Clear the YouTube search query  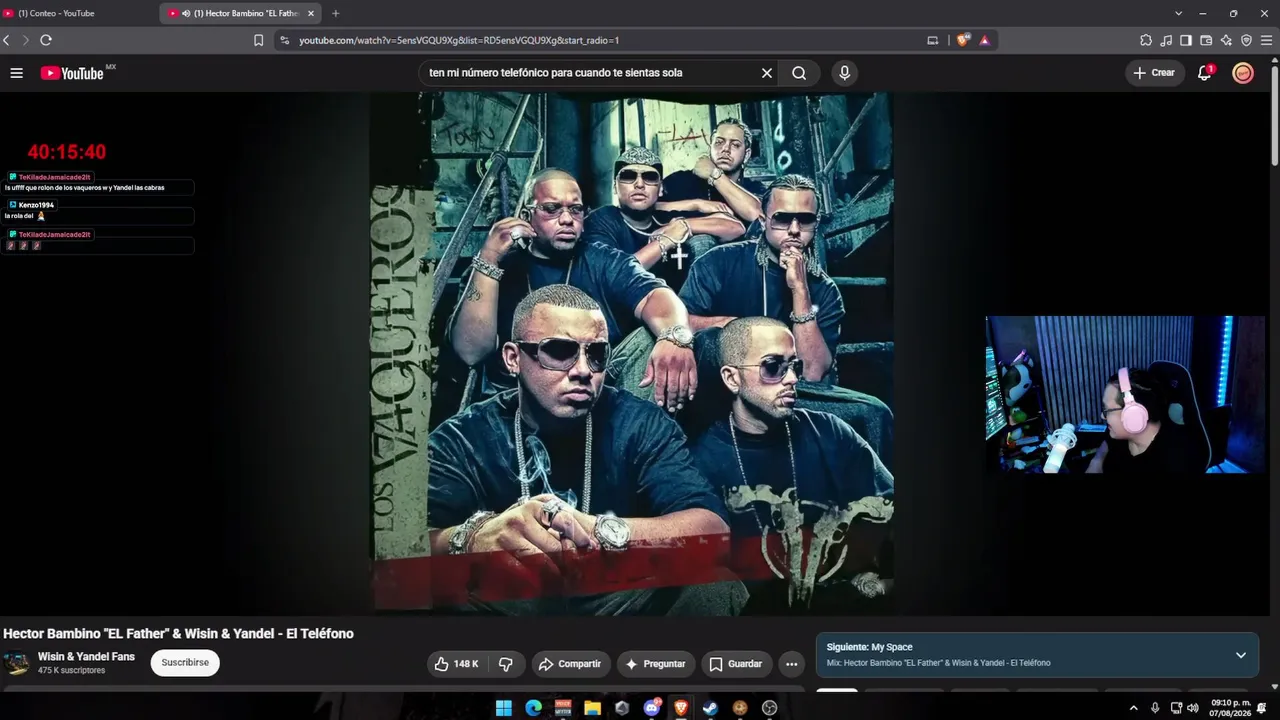(767, 73)
